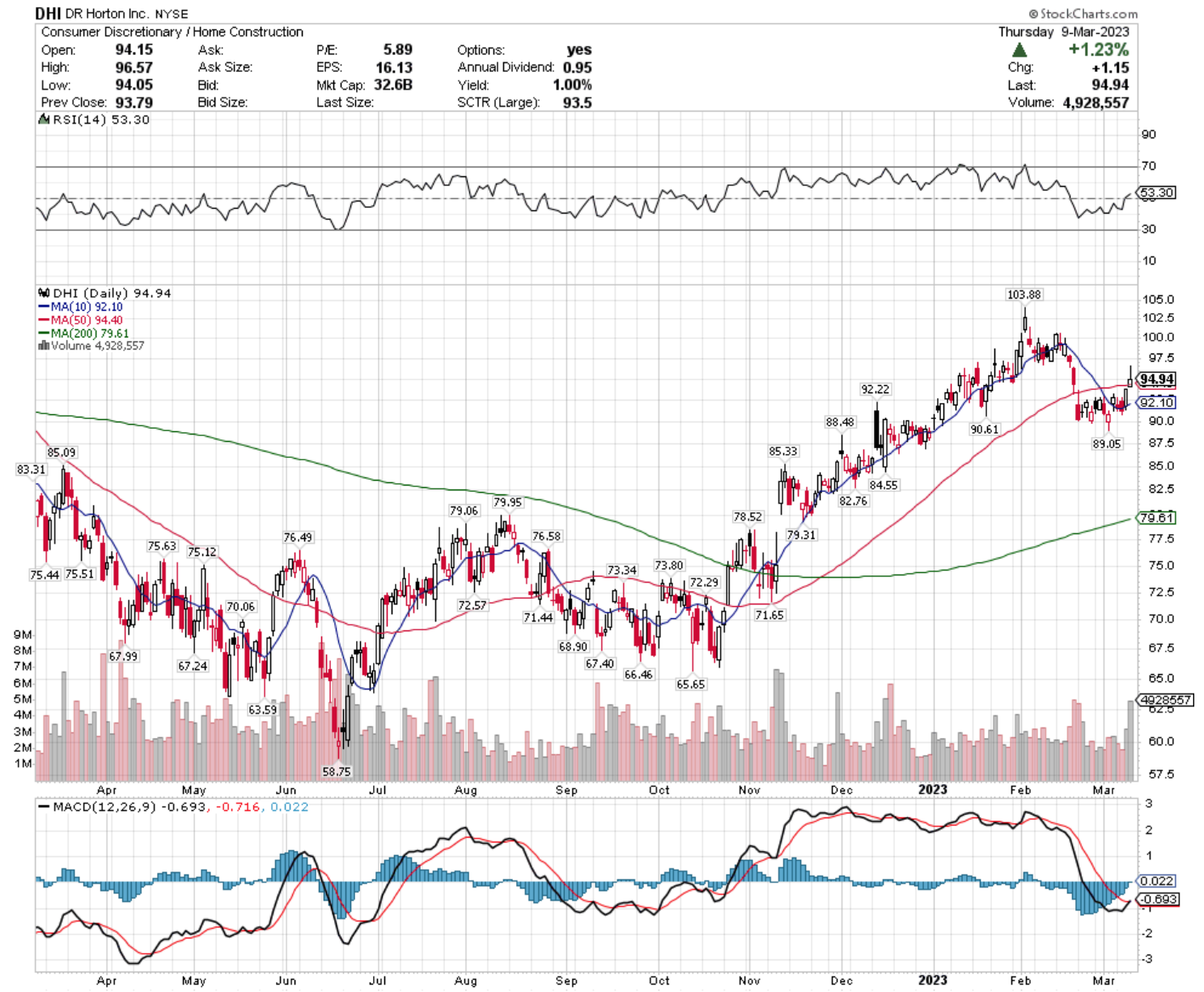Viewport: 1204px width, 992px height.
Task: Click the DHI ticker symbol title
Action: click(49, 14)
